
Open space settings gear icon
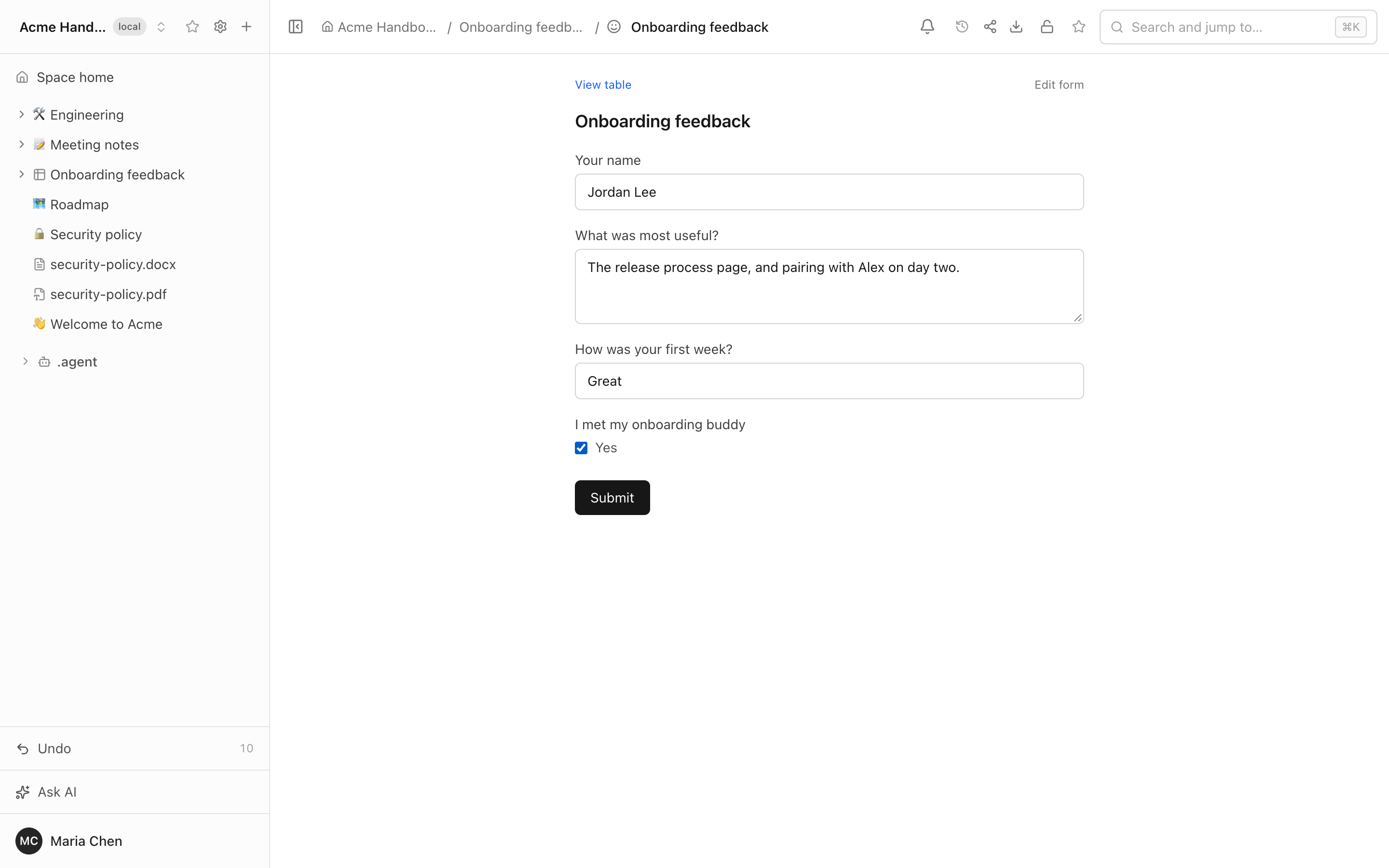[x=220, y=27]
